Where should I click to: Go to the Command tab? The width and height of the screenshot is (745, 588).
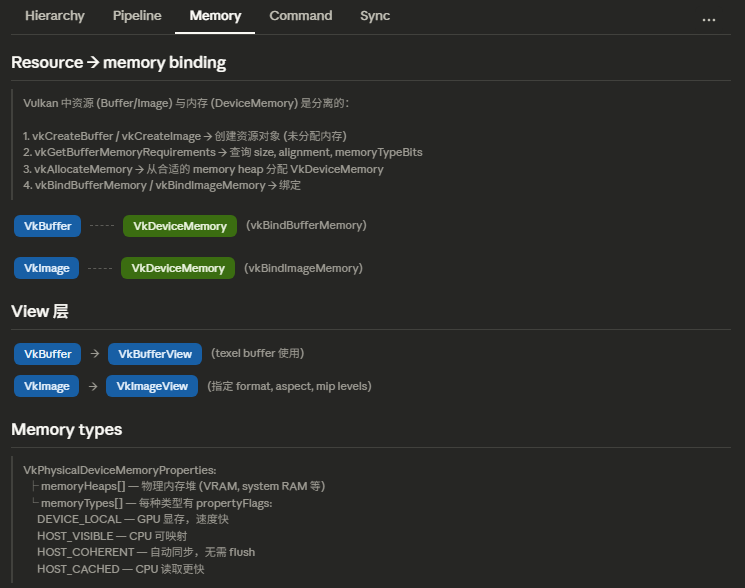coord(301,16)
